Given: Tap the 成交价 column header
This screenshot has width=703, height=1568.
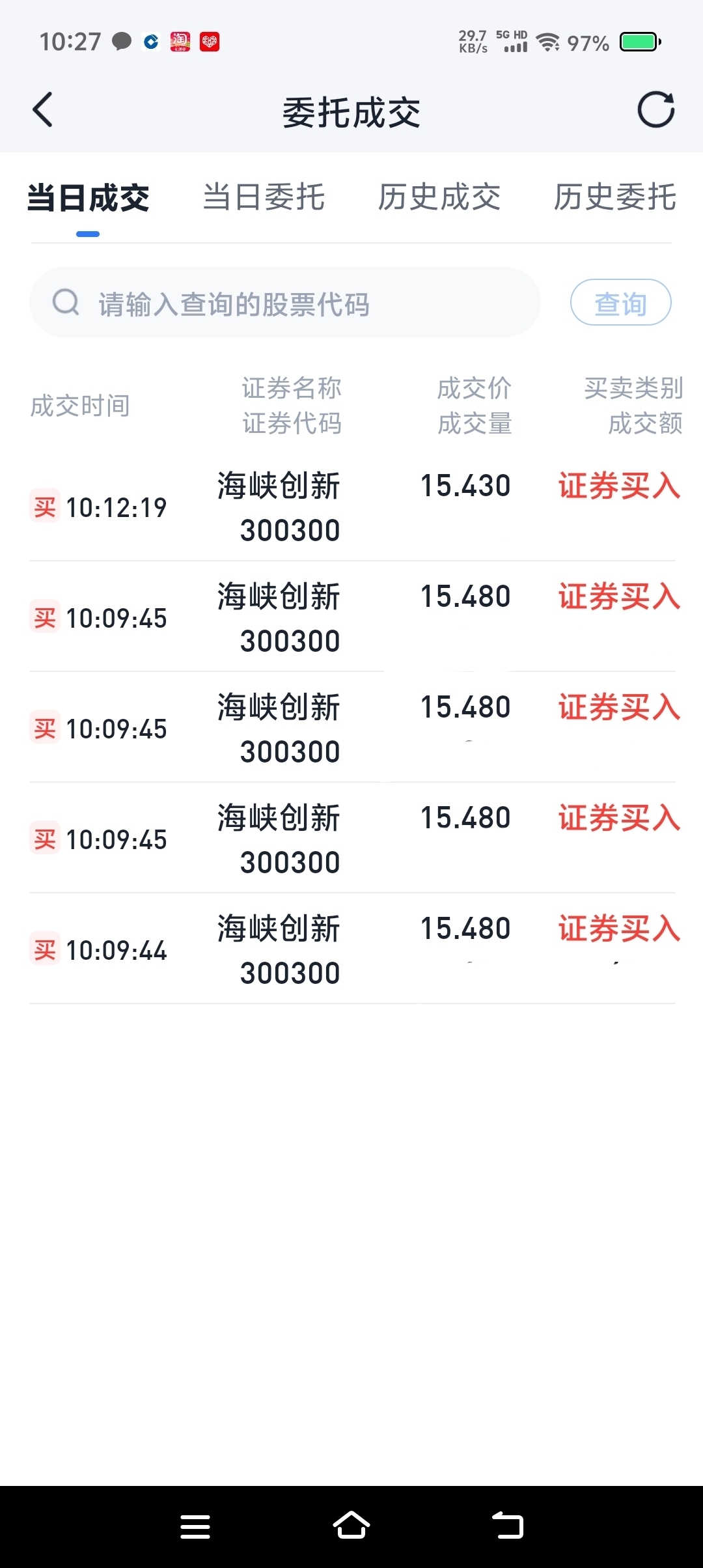Looking at the screenshot, I should 474,388.
